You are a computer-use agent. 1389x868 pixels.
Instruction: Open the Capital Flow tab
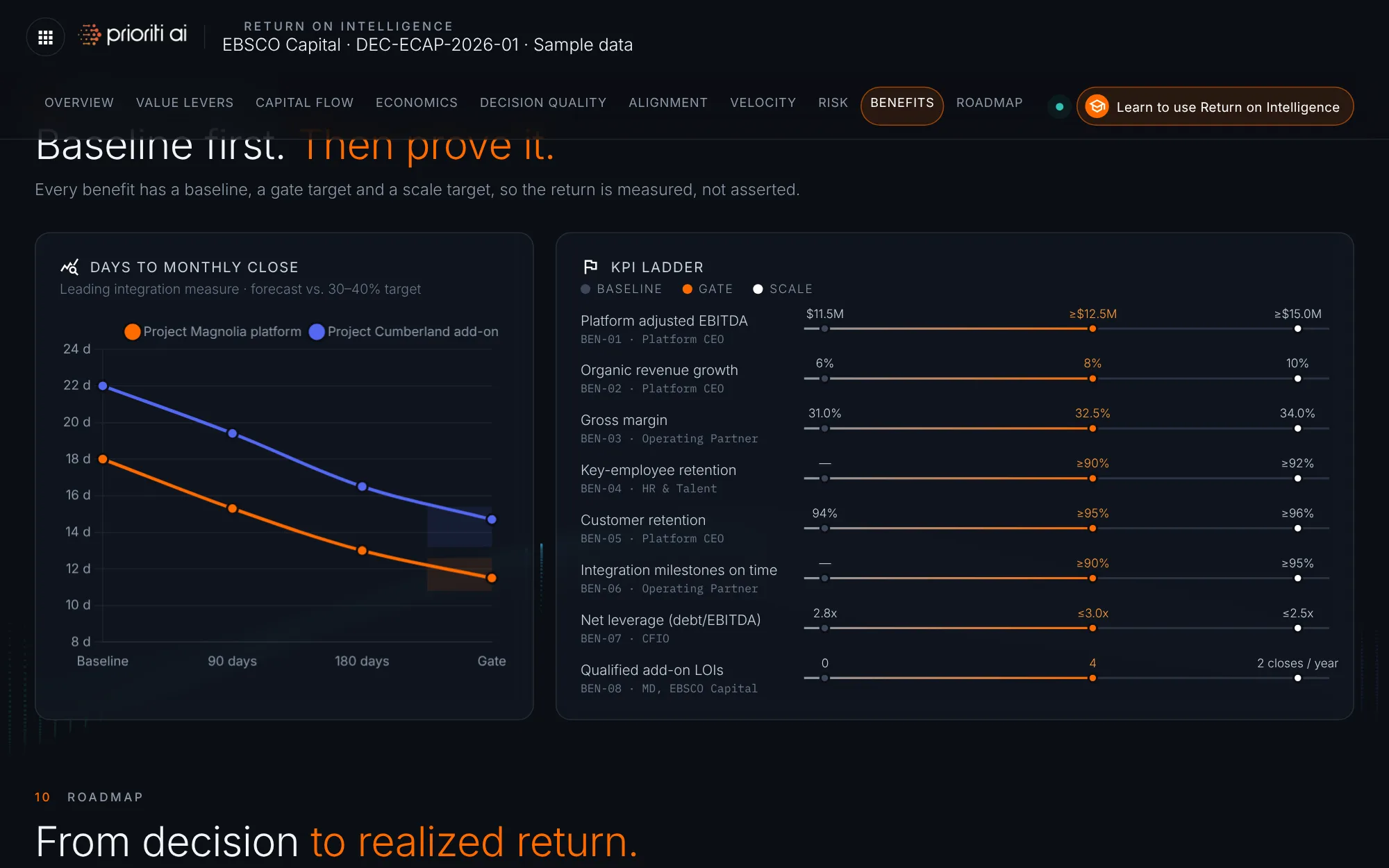coord(304,103)
